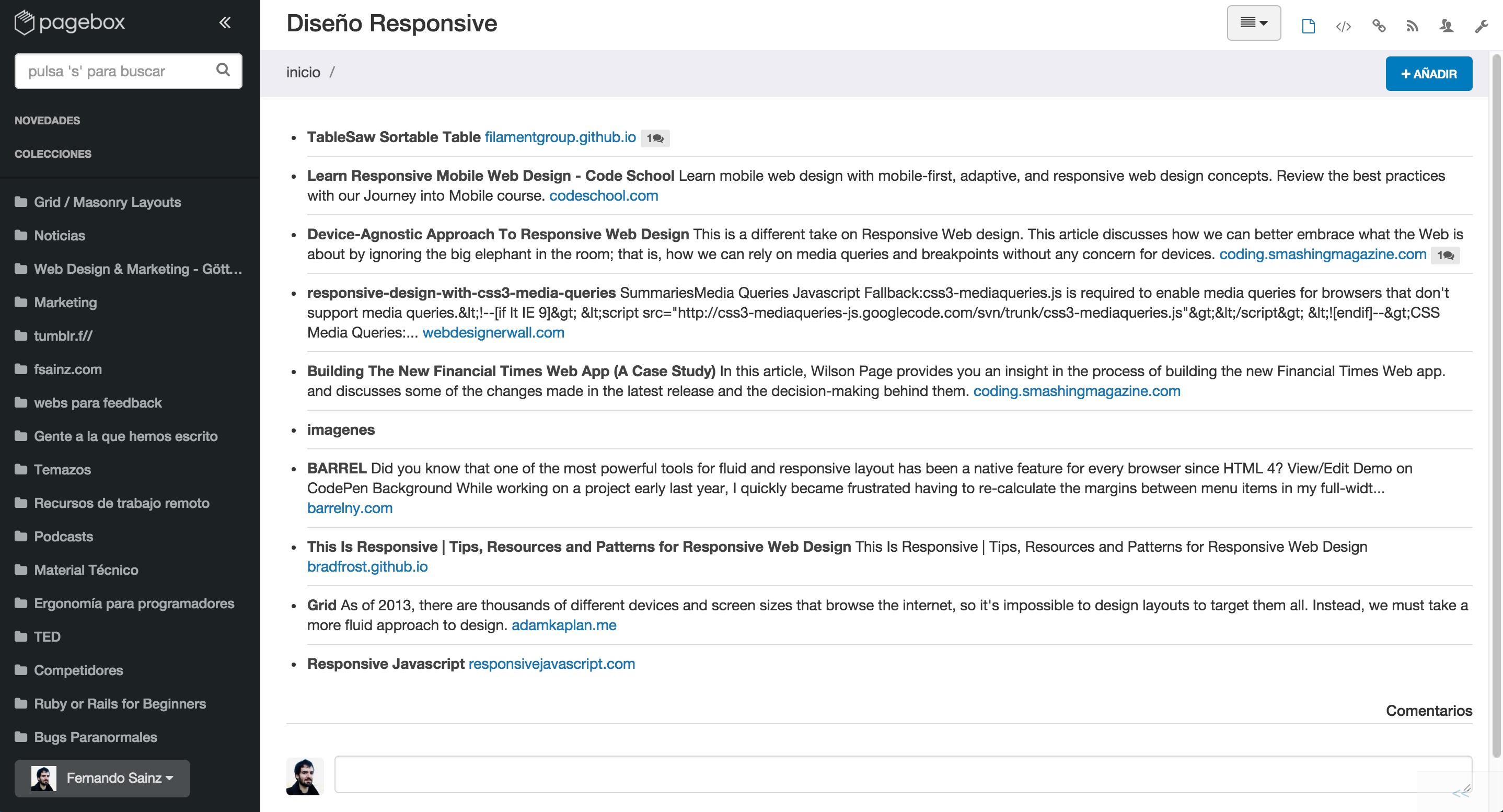
Task: Open the NOVEDADES section
Action: [x=47, y=121]
